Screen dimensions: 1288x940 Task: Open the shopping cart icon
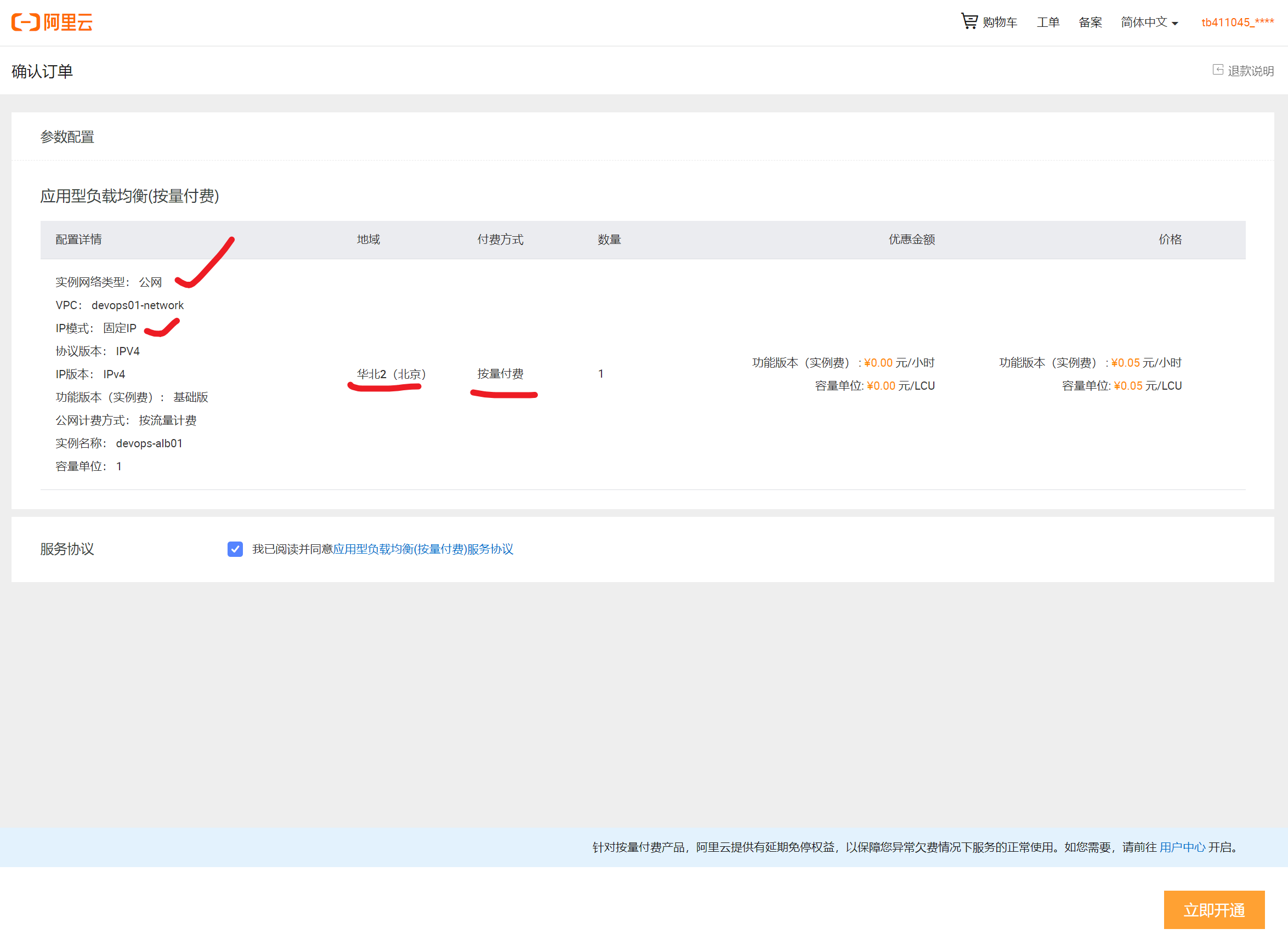pyautogui.click(x=969, y=21)
